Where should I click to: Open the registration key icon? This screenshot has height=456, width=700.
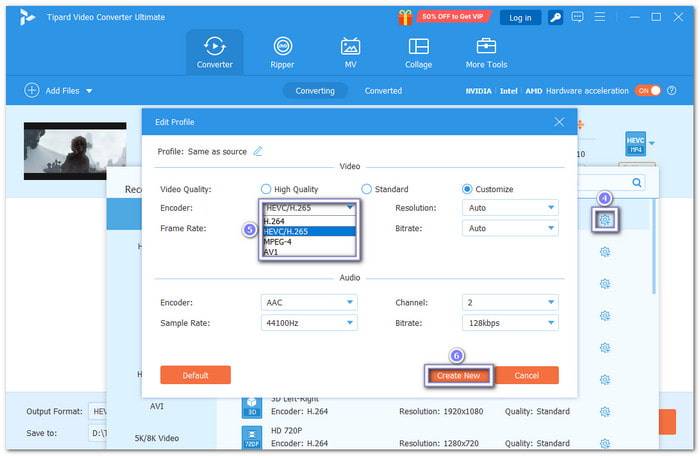point(555,17)
